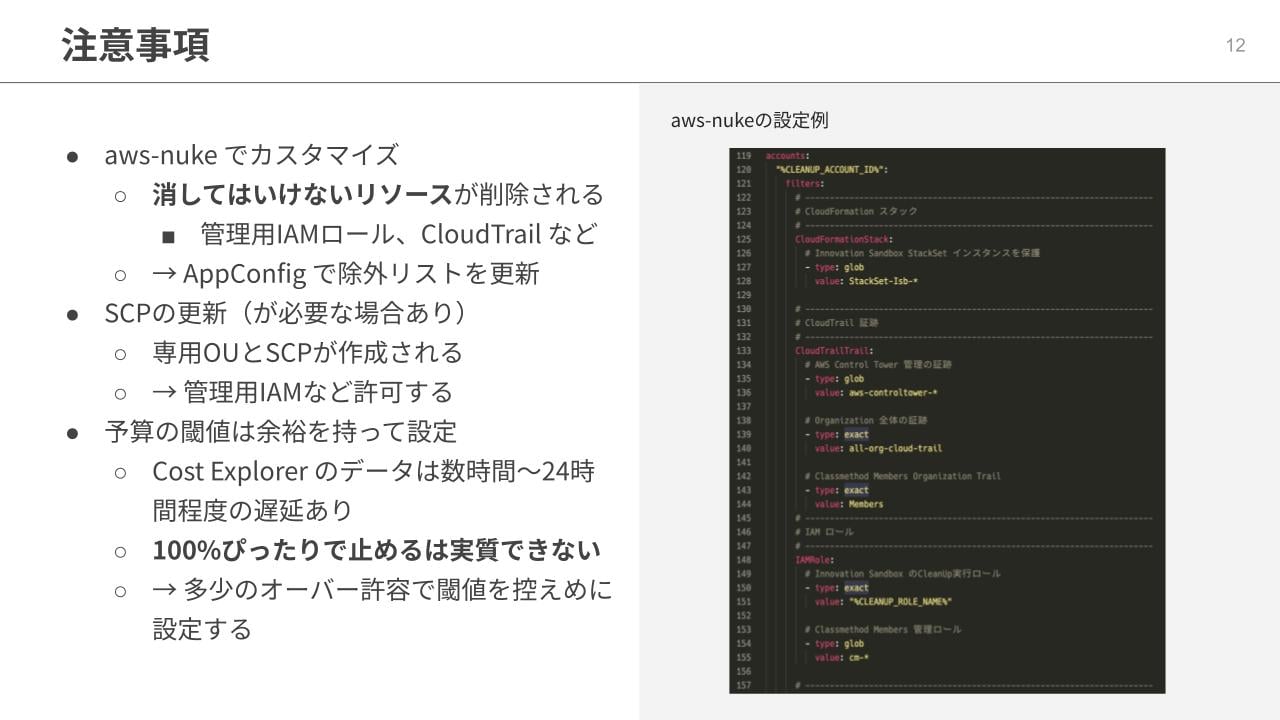Click the trailing text '設定する'
1280x720 pixels.
[x=202, y=629]
